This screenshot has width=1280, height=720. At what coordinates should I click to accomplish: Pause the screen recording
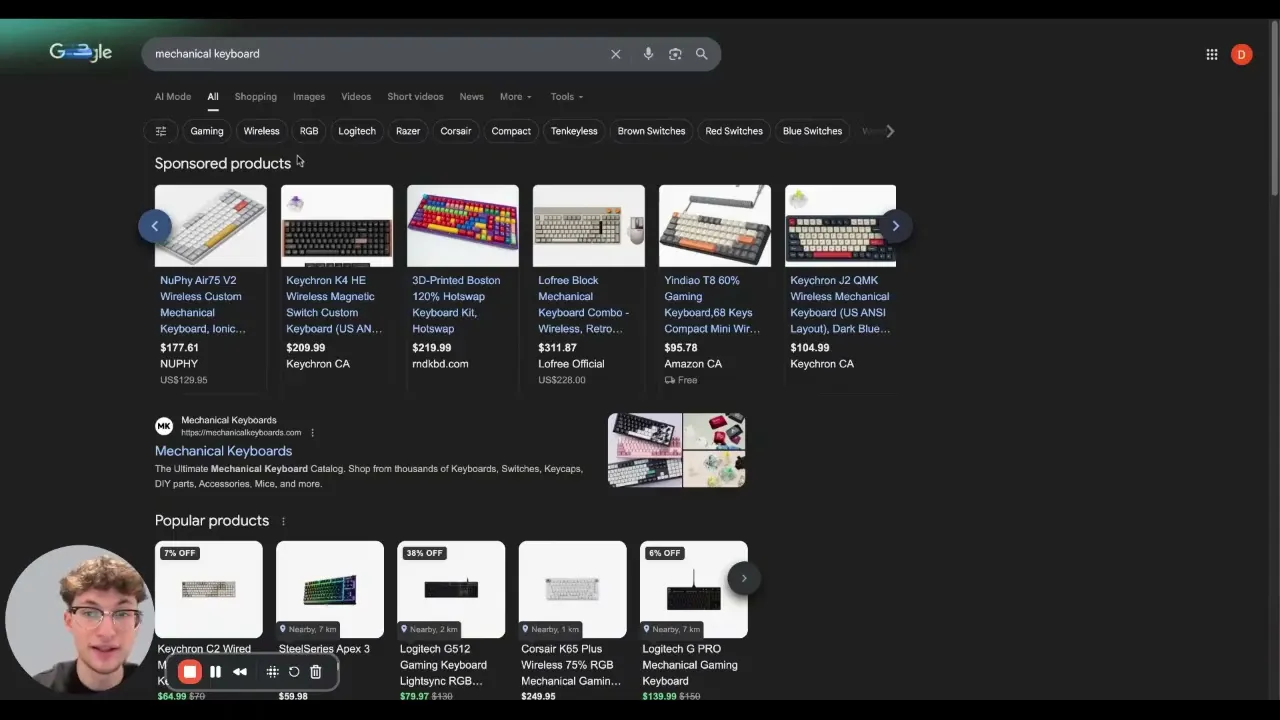(x=215, y=672)
